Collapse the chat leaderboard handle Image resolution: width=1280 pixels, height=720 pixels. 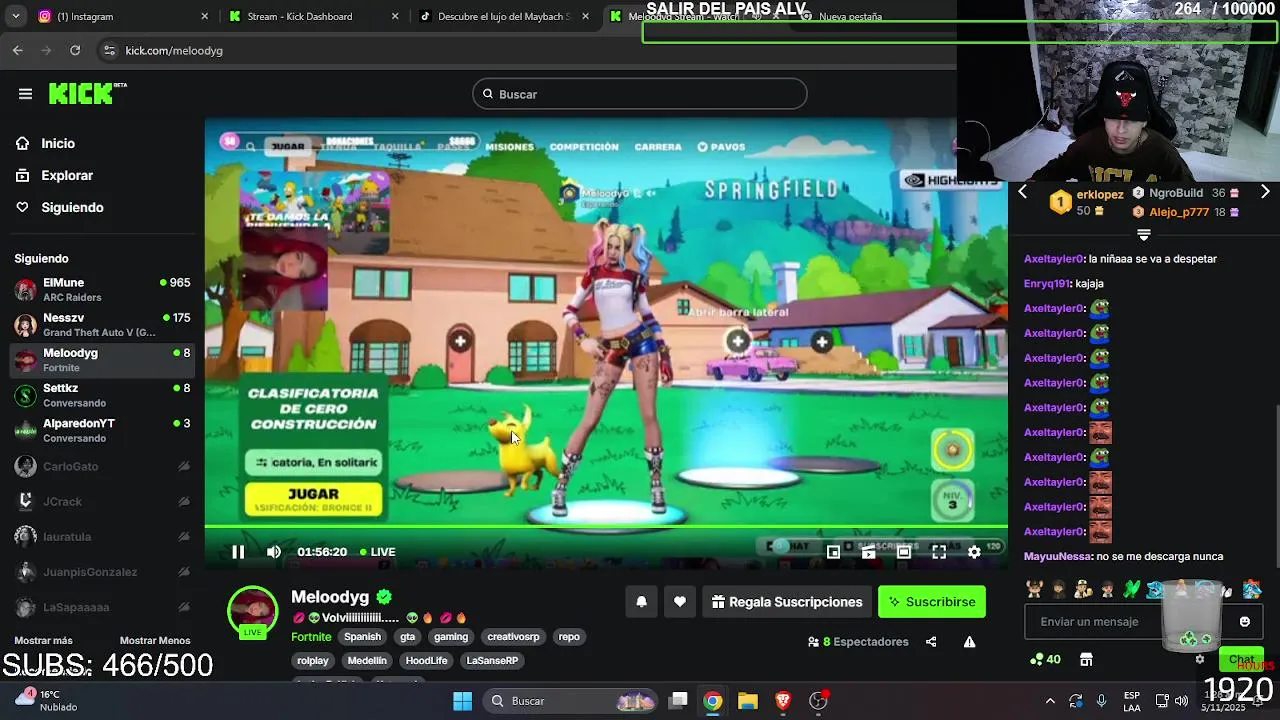[x=1144, y=235]
